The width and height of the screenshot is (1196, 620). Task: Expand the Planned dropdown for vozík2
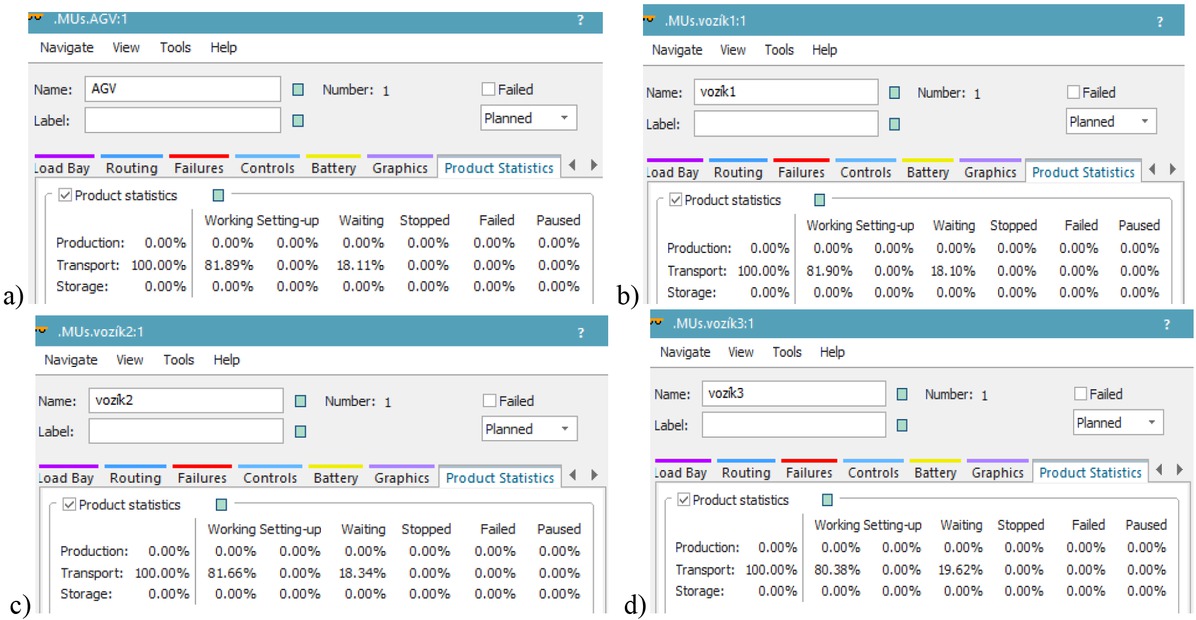[529, 429]
